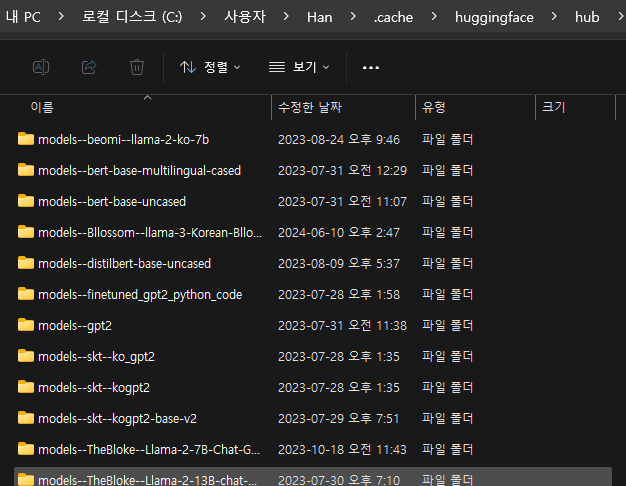This screenshot has height=486, width=626.
Task: Click 파일 폴더 type of models--gpt2 row
Action: point(448,325)
